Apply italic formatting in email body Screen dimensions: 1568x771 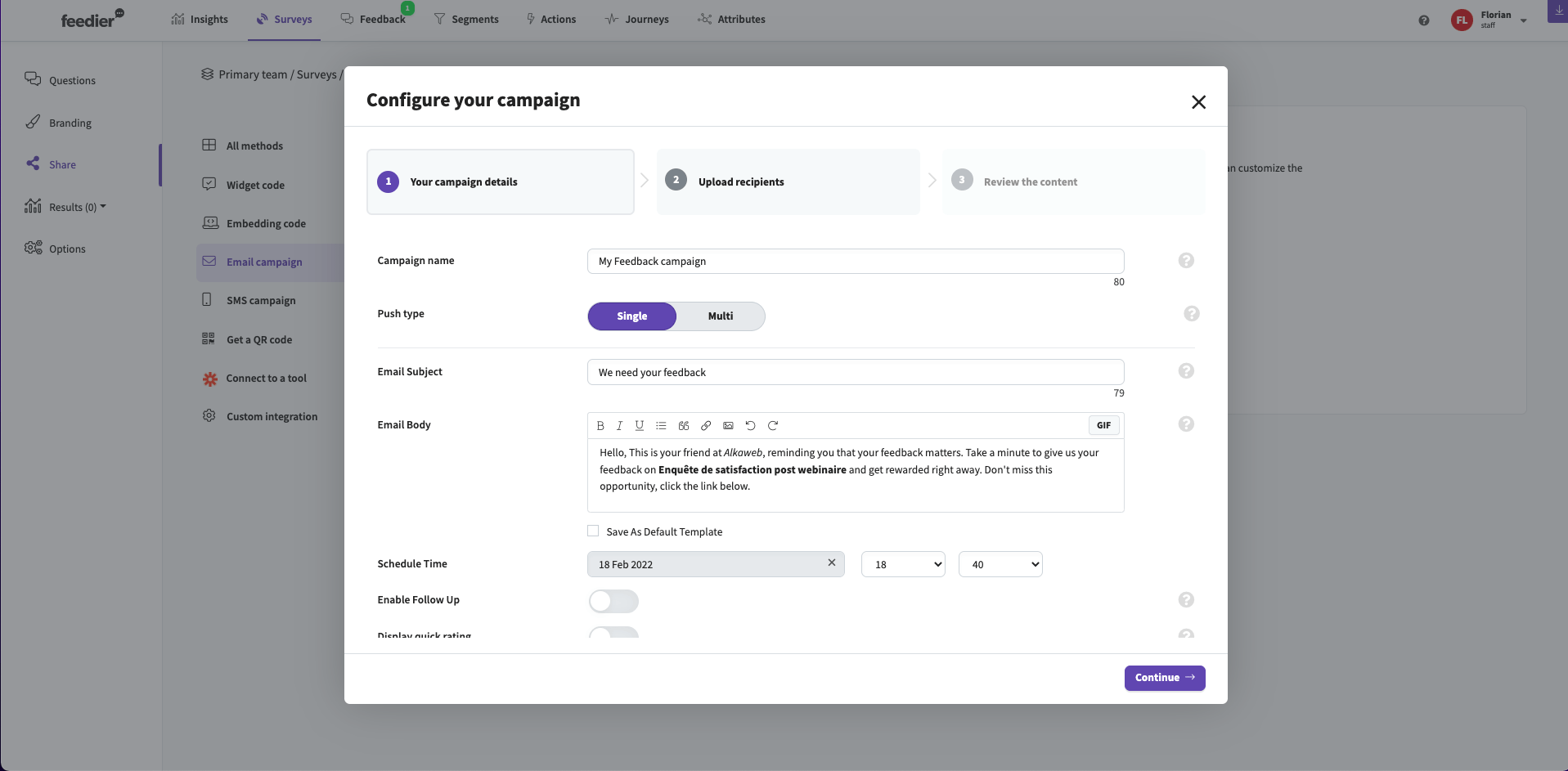[x=620, y=425]
